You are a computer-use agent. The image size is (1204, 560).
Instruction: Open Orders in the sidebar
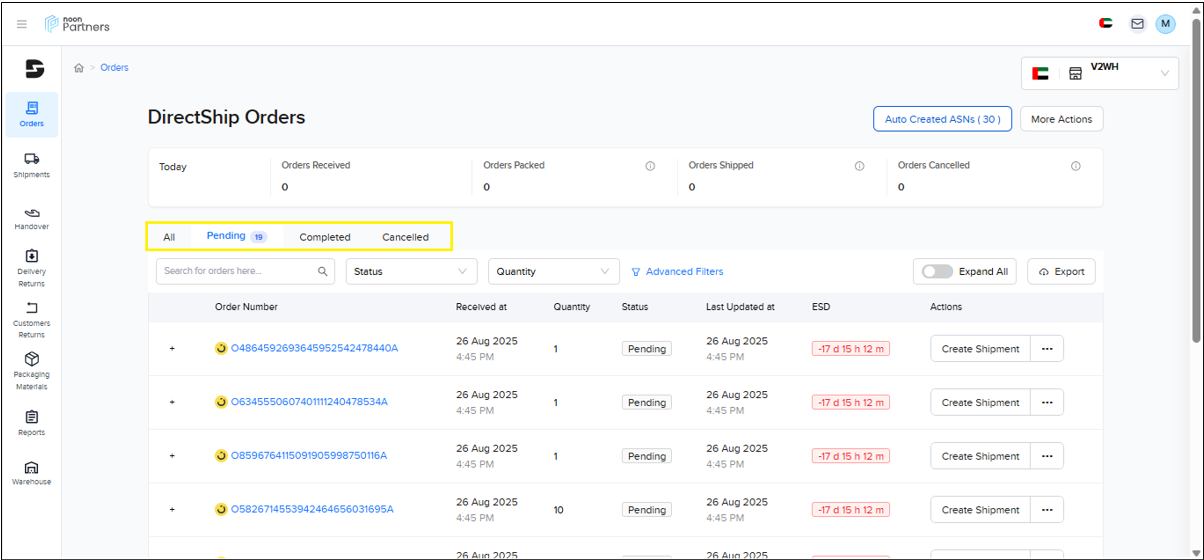[x=31, y=114]
